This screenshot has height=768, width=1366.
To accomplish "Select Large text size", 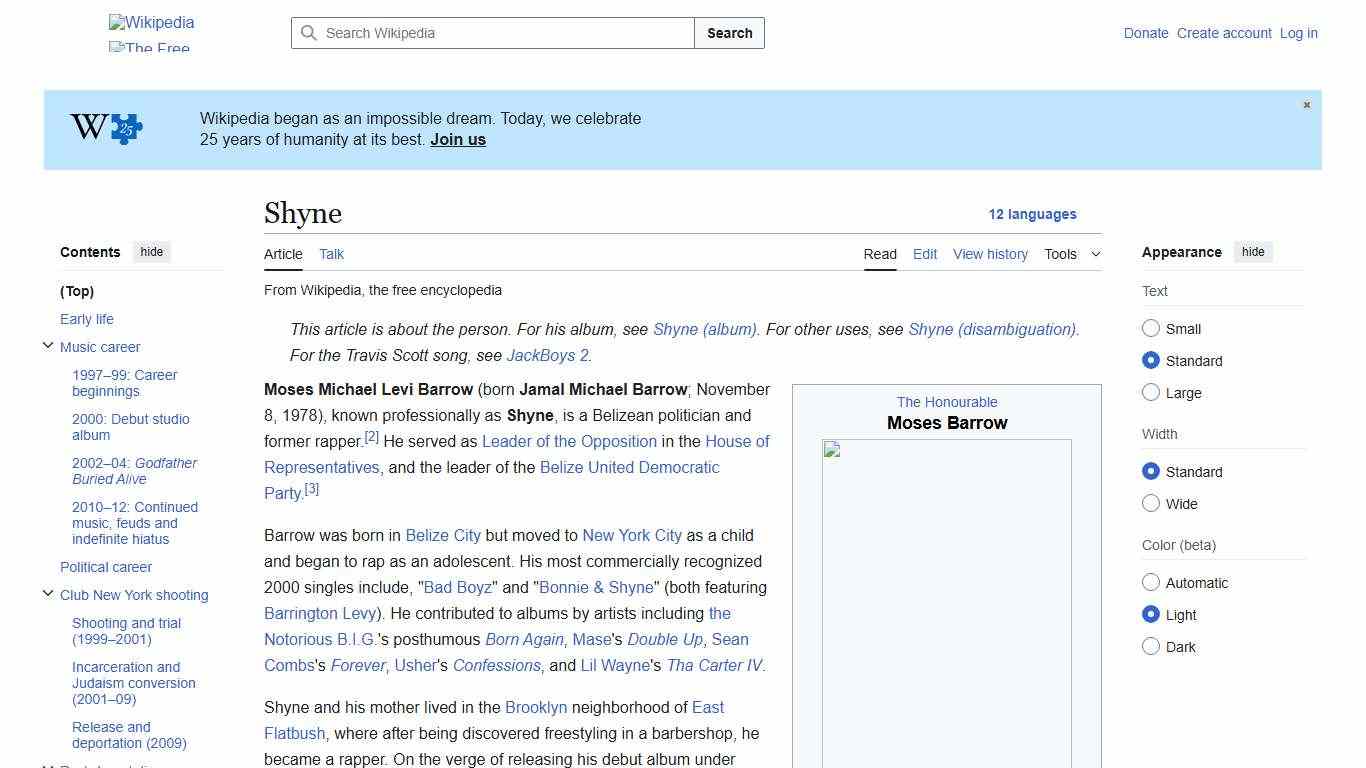I will coord(1151,392).
